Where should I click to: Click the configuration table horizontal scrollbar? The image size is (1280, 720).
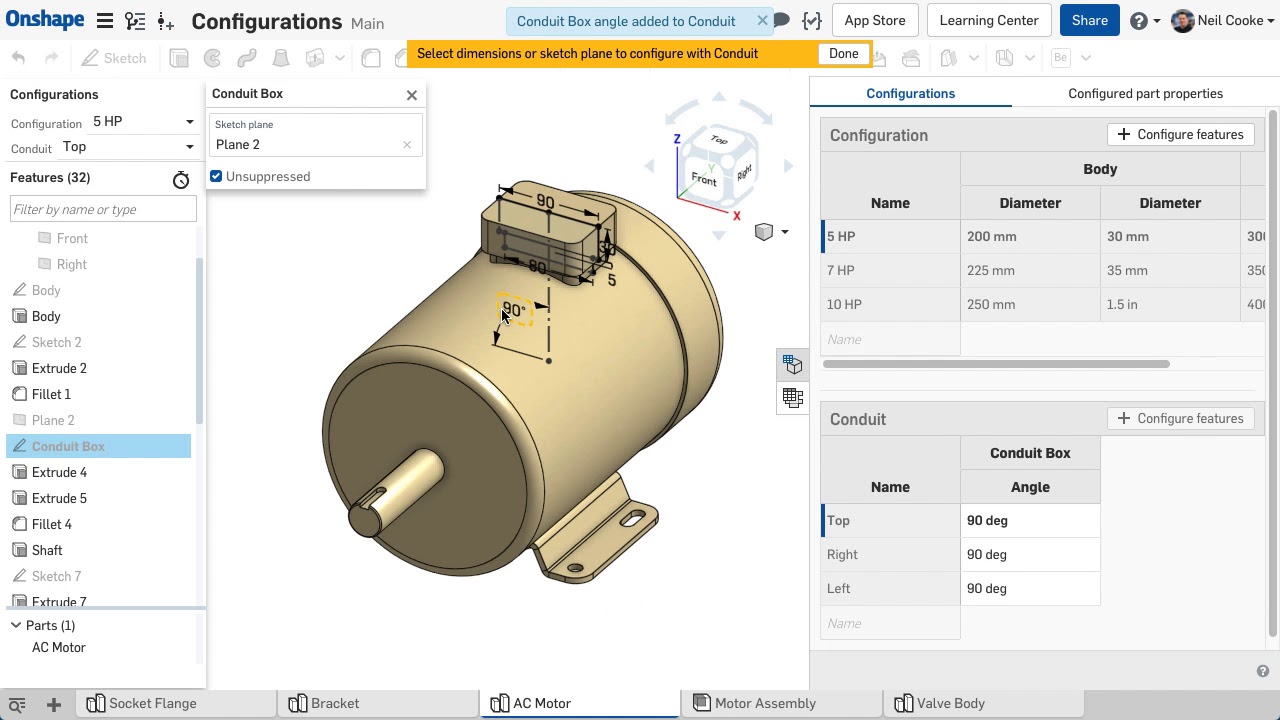coord(996,364)
